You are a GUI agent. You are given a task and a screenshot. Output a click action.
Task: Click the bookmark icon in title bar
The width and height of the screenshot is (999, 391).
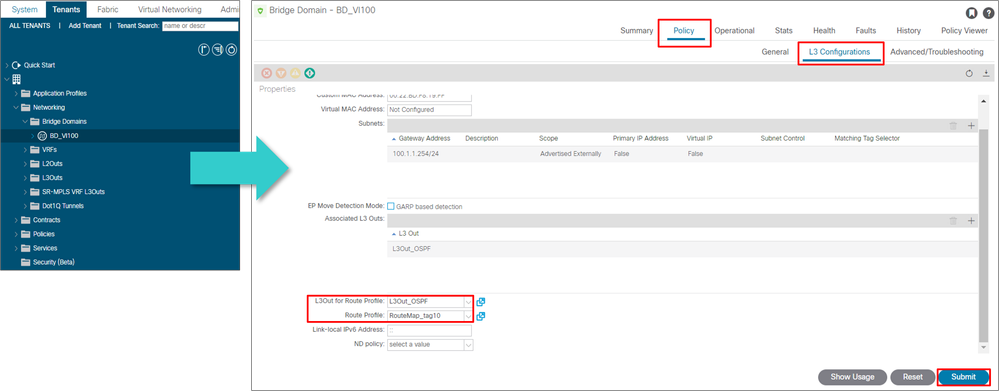971,13
